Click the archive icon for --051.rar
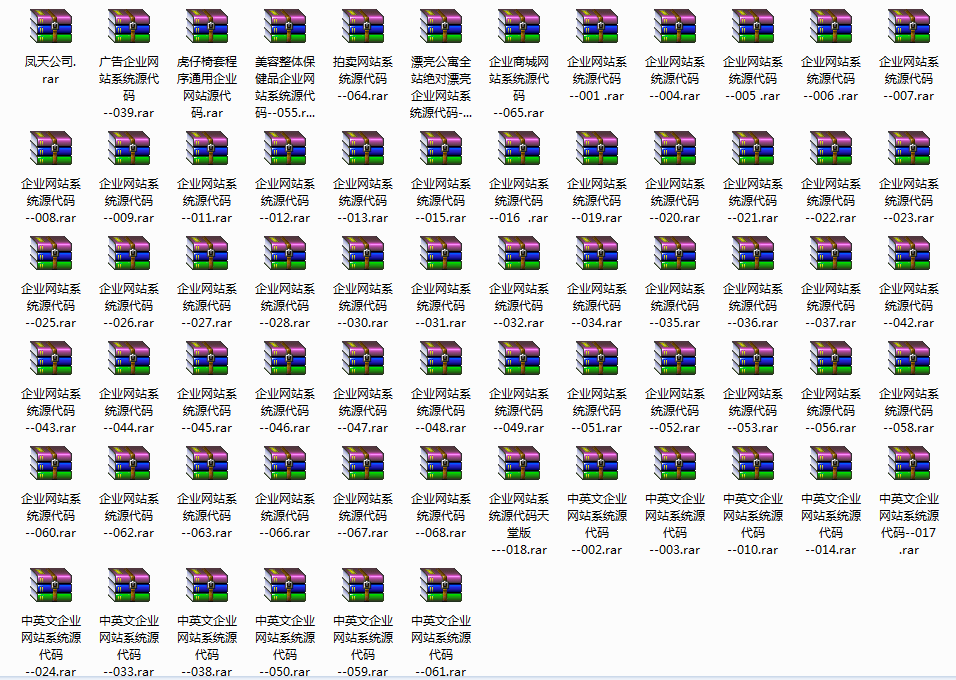This screenshot has height=680, width=956. click(x=598, y=358)
